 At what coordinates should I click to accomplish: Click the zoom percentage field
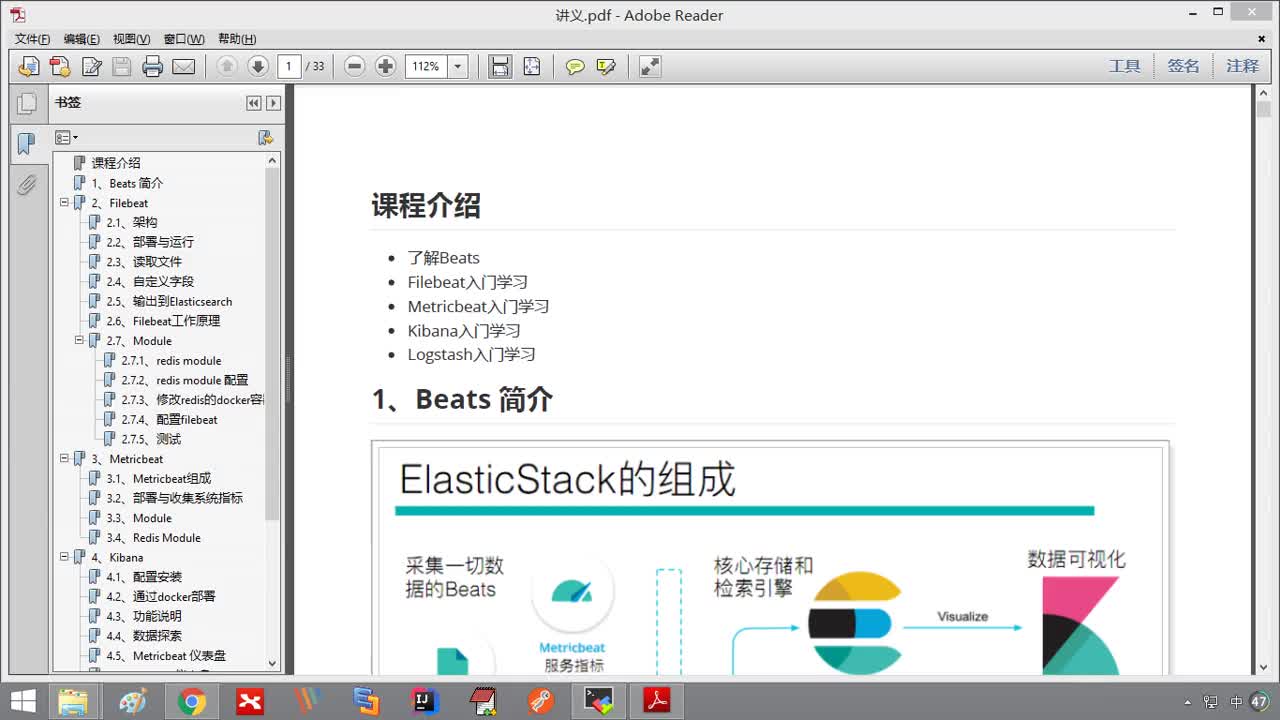click(x=427, y=67)
